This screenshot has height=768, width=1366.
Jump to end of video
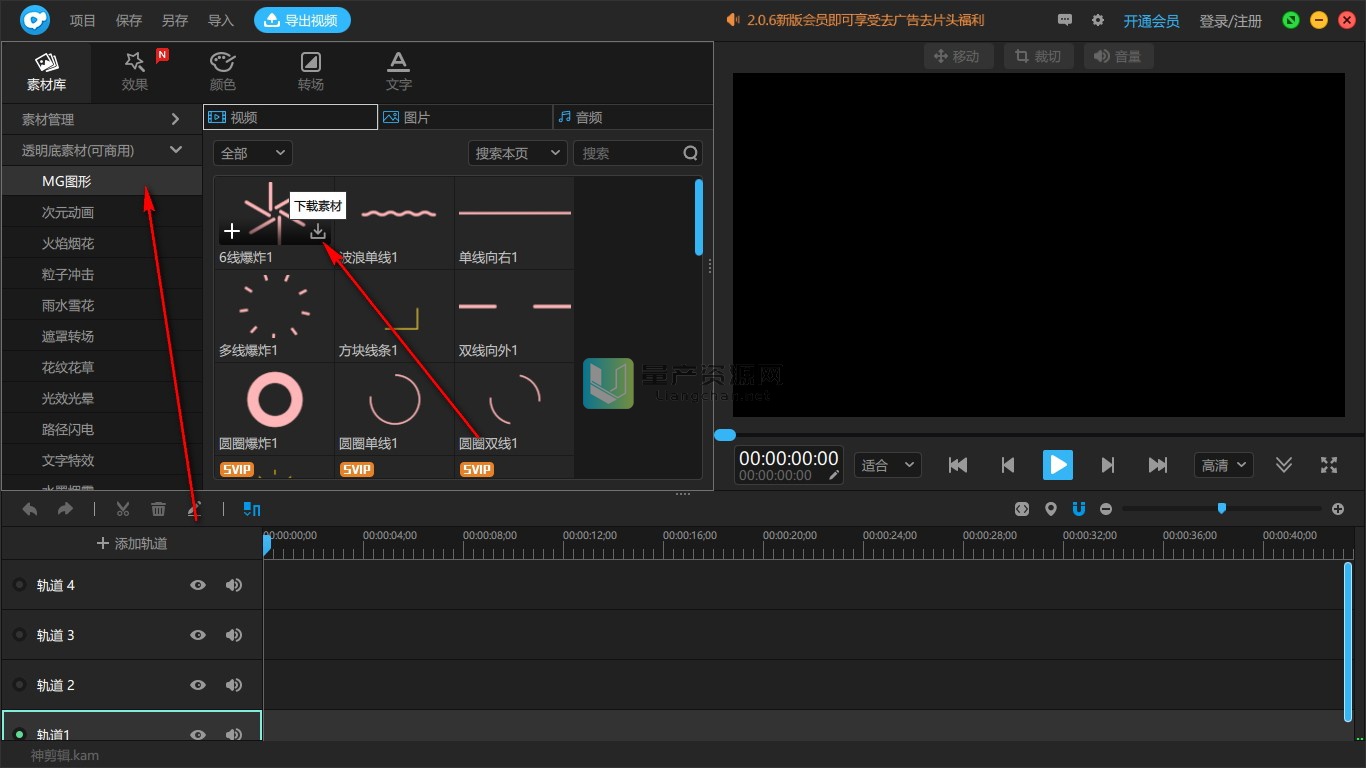1158,465
